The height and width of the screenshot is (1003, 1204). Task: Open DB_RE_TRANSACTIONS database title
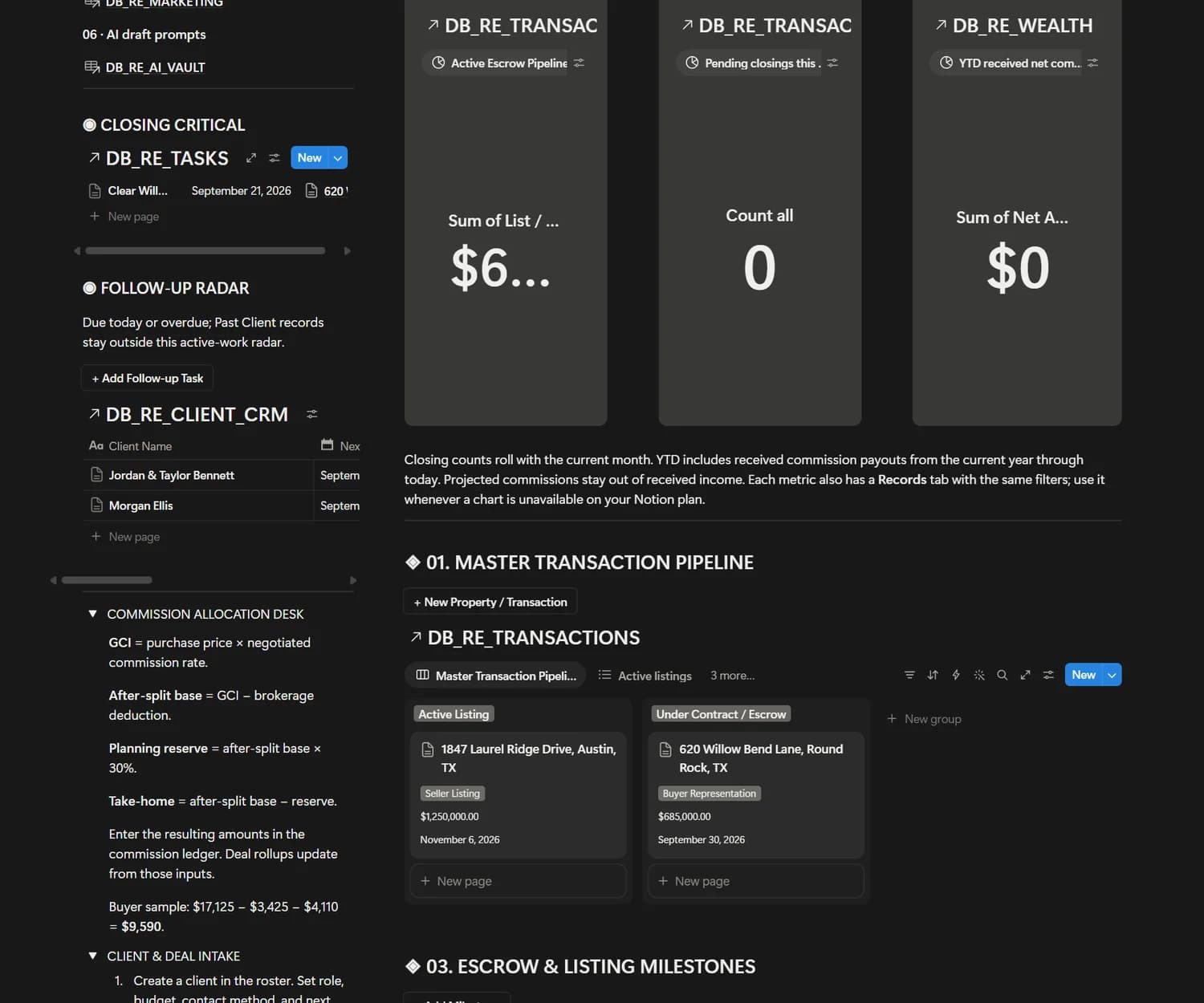coord(533,638)
